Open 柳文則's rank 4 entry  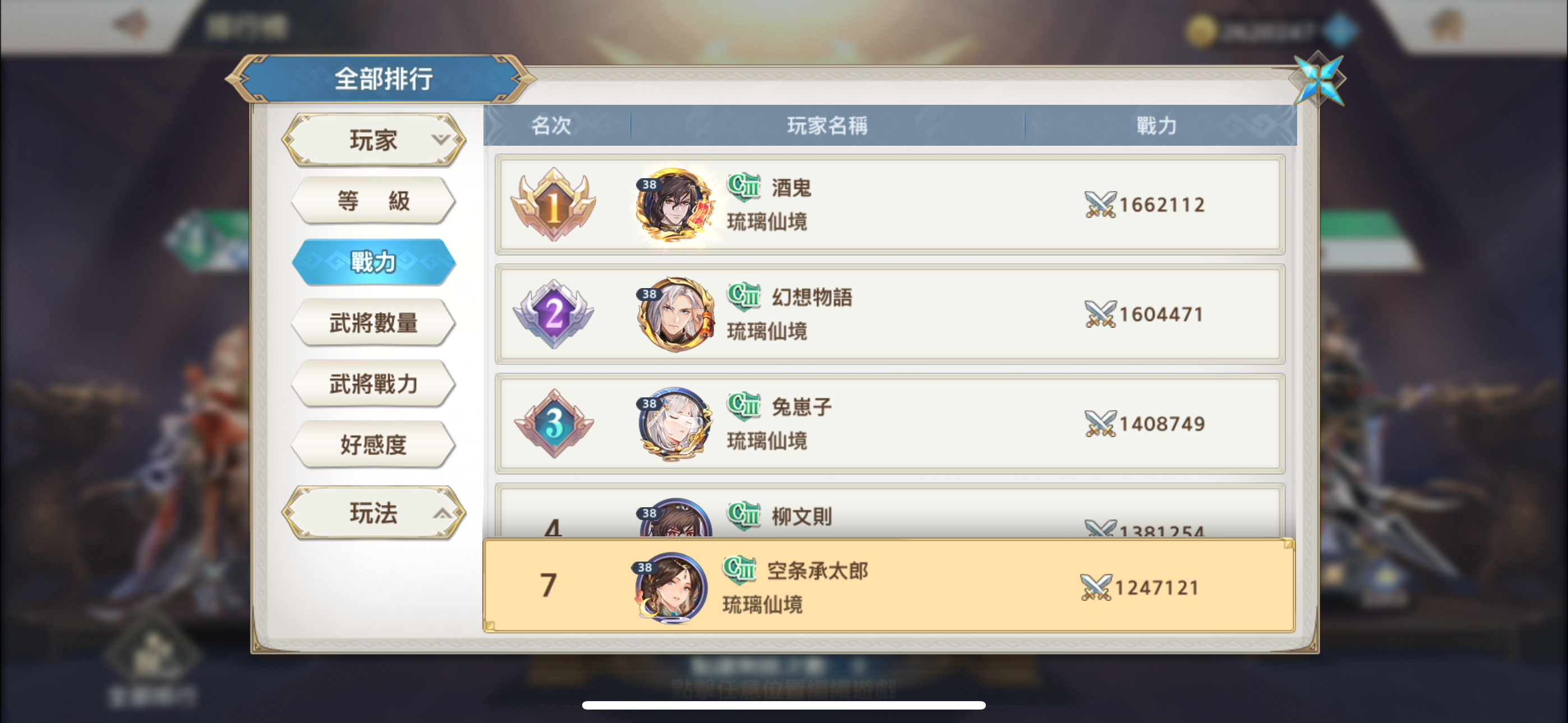tap(890, 511)
